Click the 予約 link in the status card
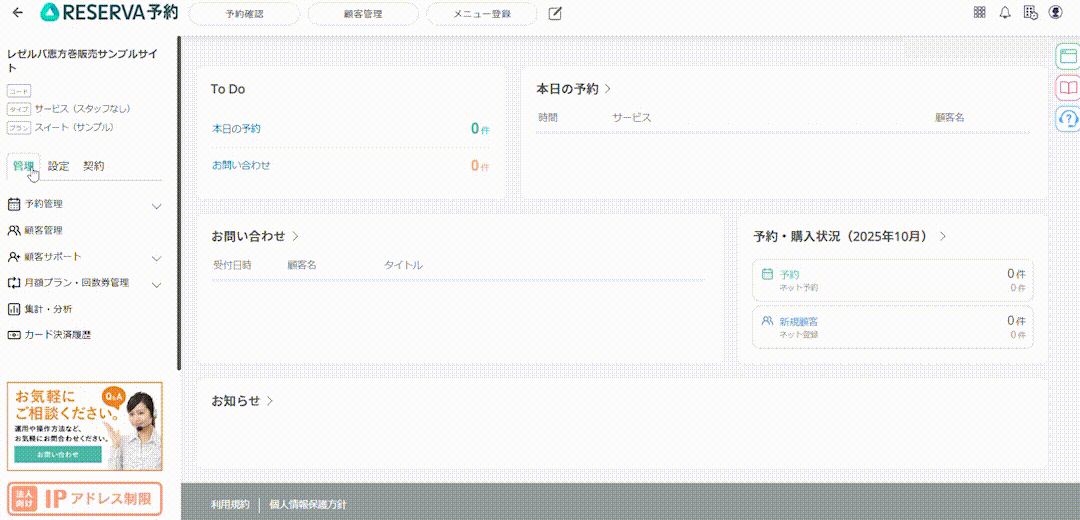This screenshot has height=520, width=1080. coord(789,273)
